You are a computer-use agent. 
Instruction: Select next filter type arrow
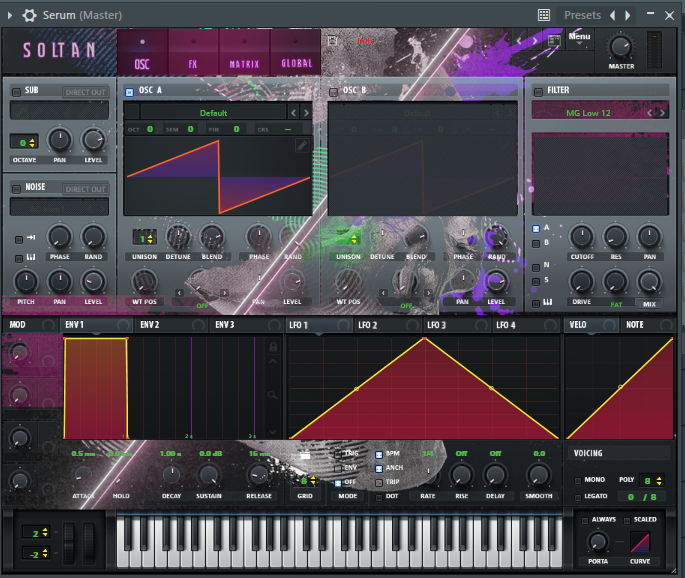point(662,113)
